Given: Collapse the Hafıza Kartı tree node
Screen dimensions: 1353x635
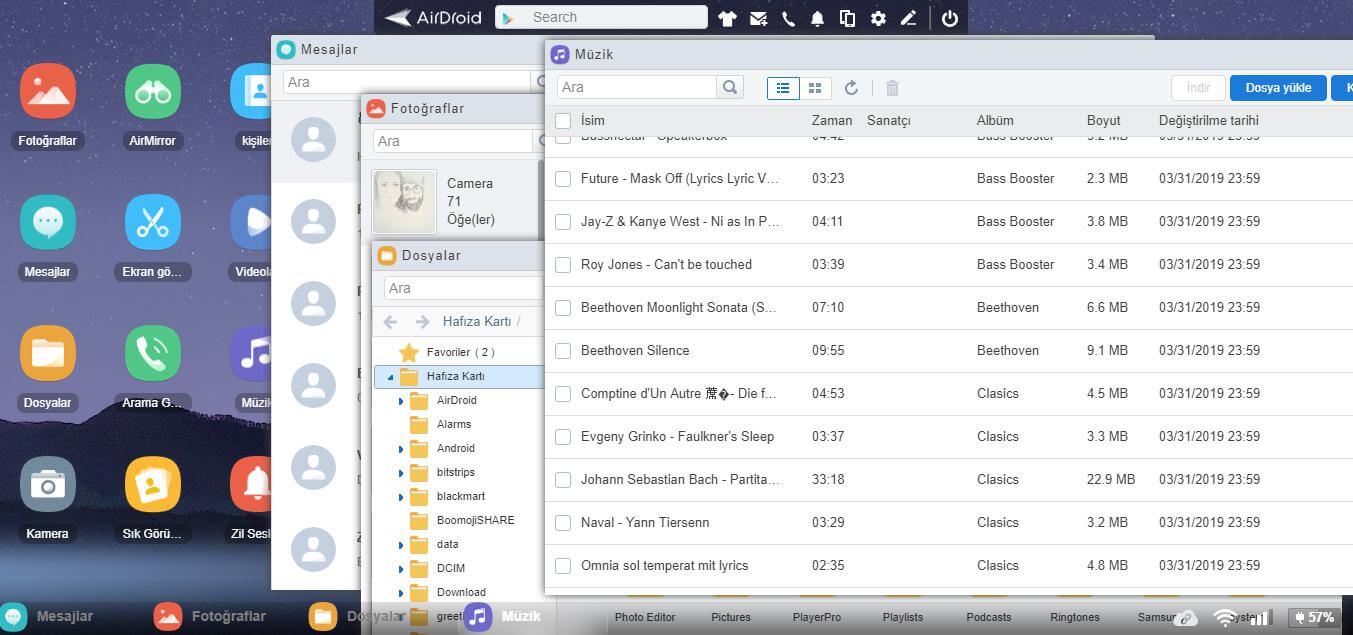Looking at the screenshot, I should pyautogui.click(x=390, y=377).
